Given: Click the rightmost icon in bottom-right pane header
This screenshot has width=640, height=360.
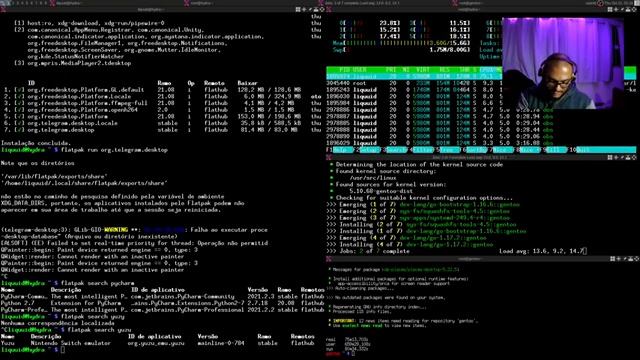Looking at the screenshot, I should (636, 259).
